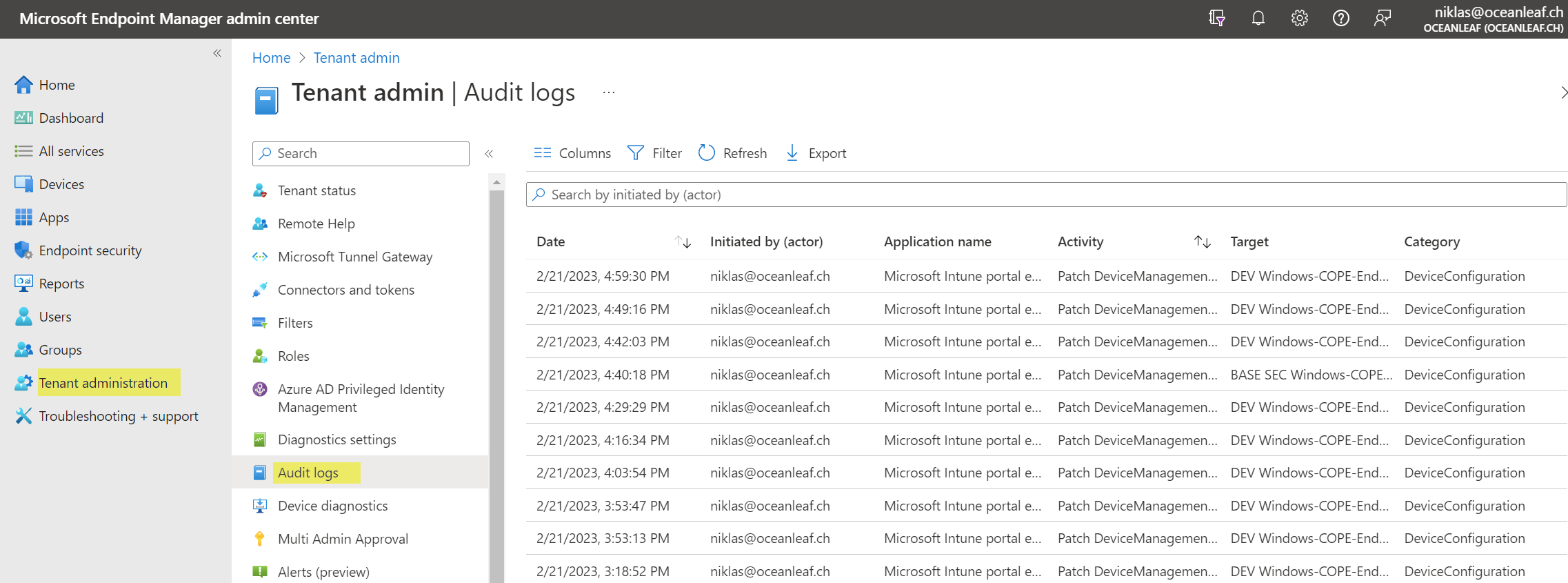The height and width of the screenshot is (583, 1568).
Task: Open the 2/21/2023, 4:03:54 PM log entry
Action: [x=1046, y=473]
